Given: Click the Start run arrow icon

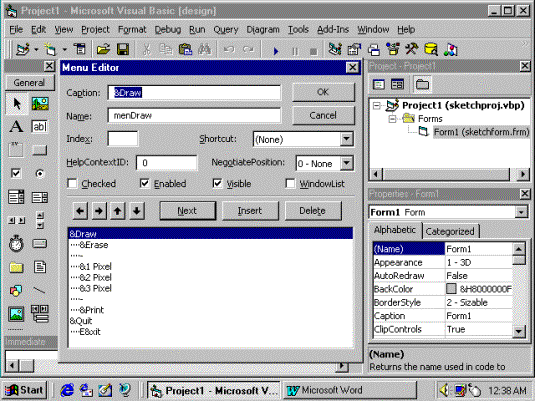Looking at the screenshot, I should tap(276, 51).
